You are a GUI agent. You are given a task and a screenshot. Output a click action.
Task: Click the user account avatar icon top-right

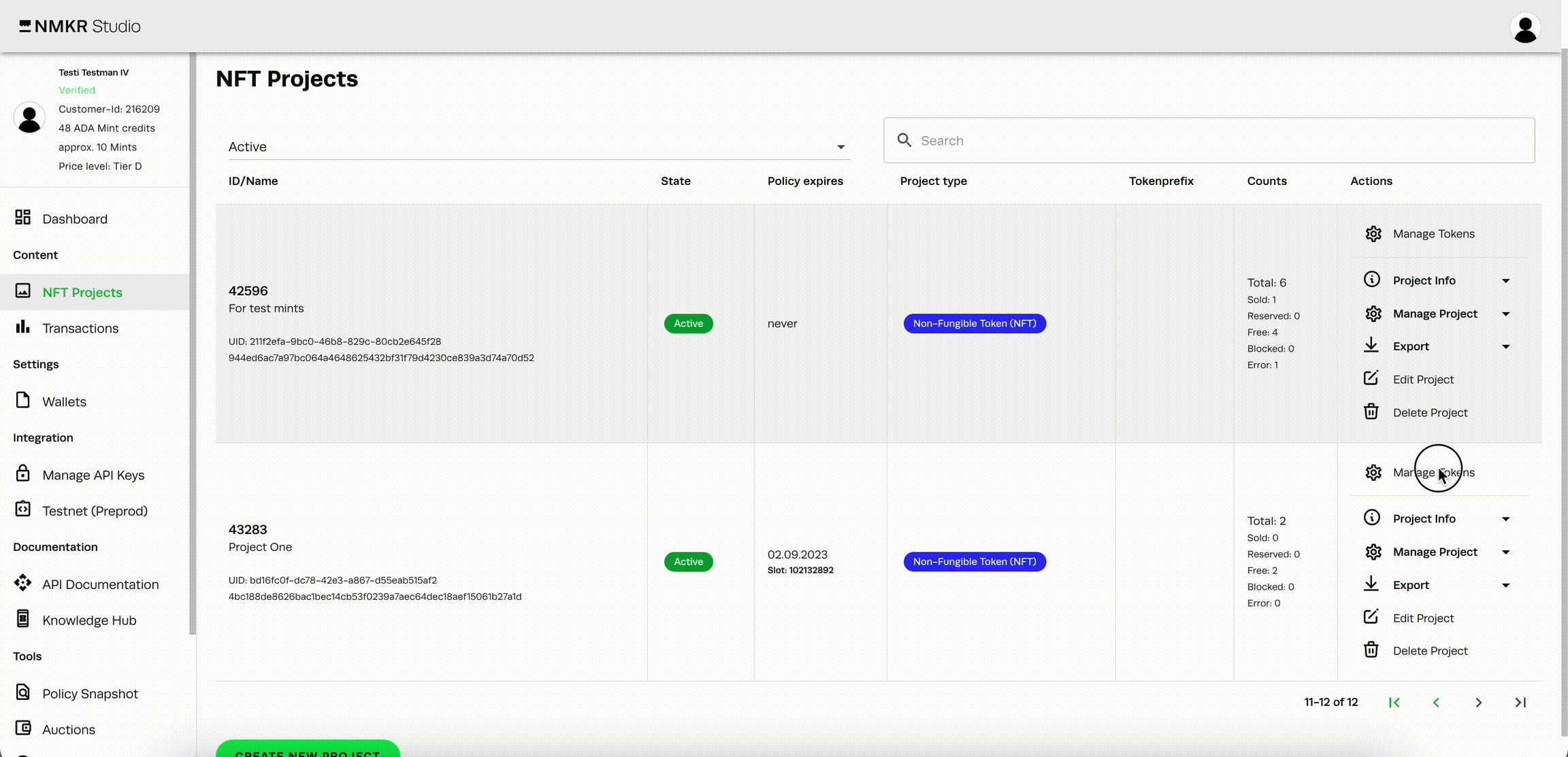click(1525, 28)
